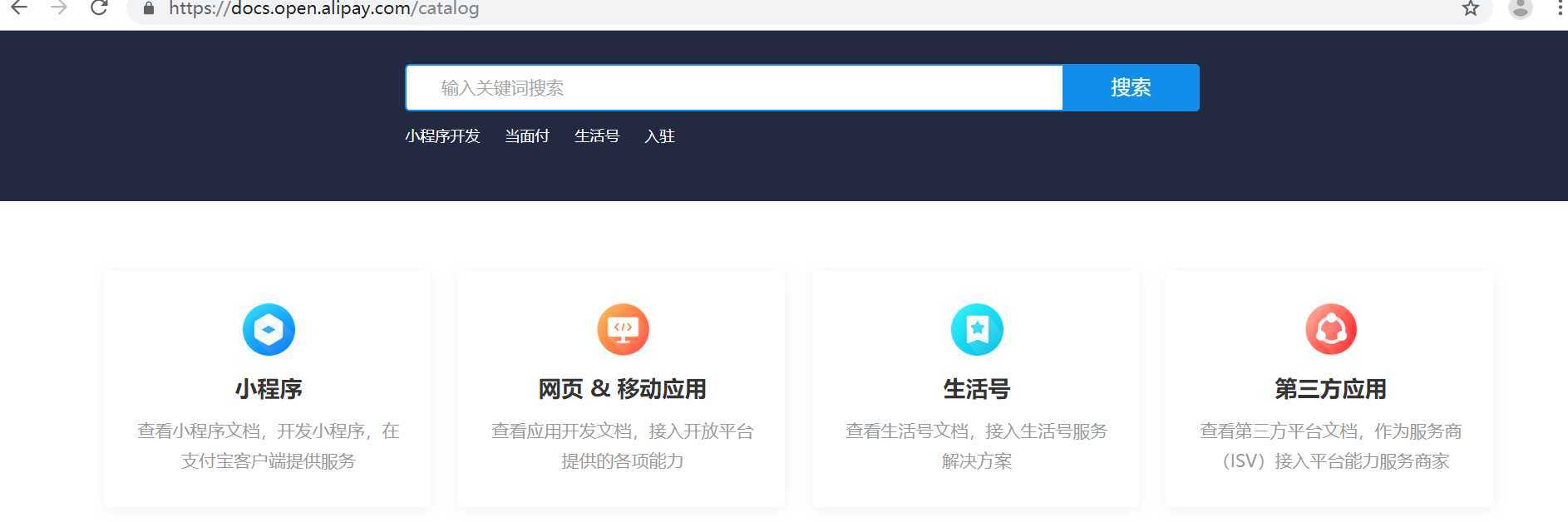Screen dimensions: 1568x522
Task: Open the 第三方应用 card title
Action: [1331, 389]
